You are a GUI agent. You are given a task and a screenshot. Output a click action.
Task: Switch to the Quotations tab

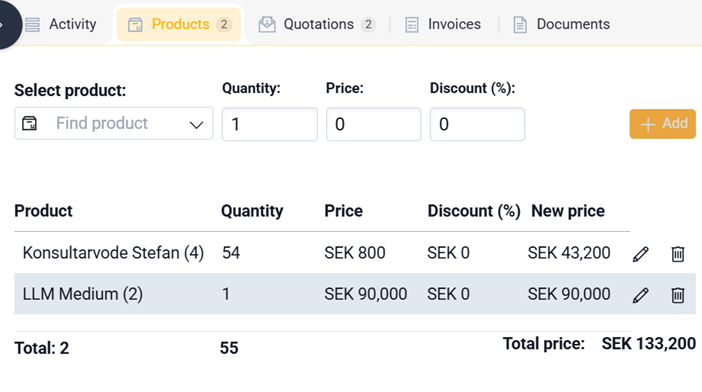pyautogui.click(x=317, y=24)
